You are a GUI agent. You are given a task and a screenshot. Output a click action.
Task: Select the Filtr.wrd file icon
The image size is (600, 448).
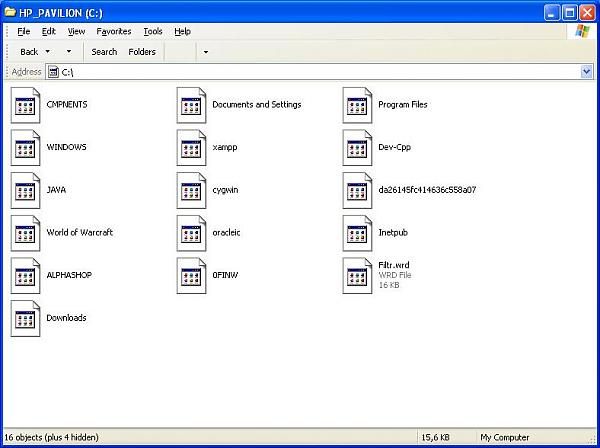pyautogui.click(x=357, y=275)
